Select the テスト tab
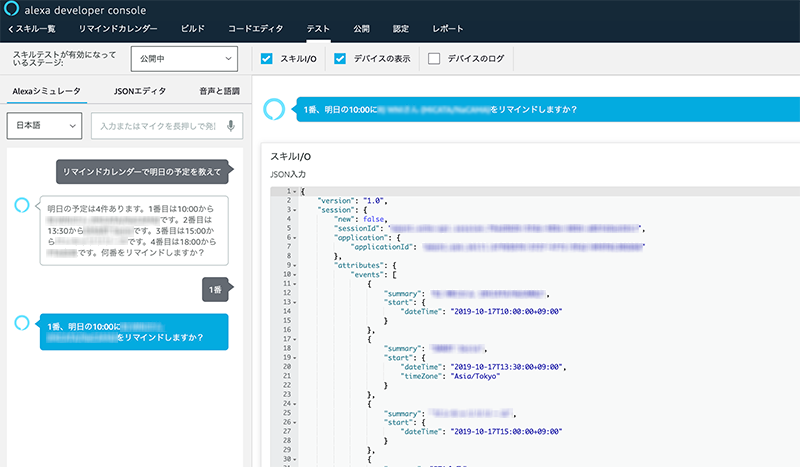This screenshot has height=467, width=800. pyautogui.click(x=318, y=29)
